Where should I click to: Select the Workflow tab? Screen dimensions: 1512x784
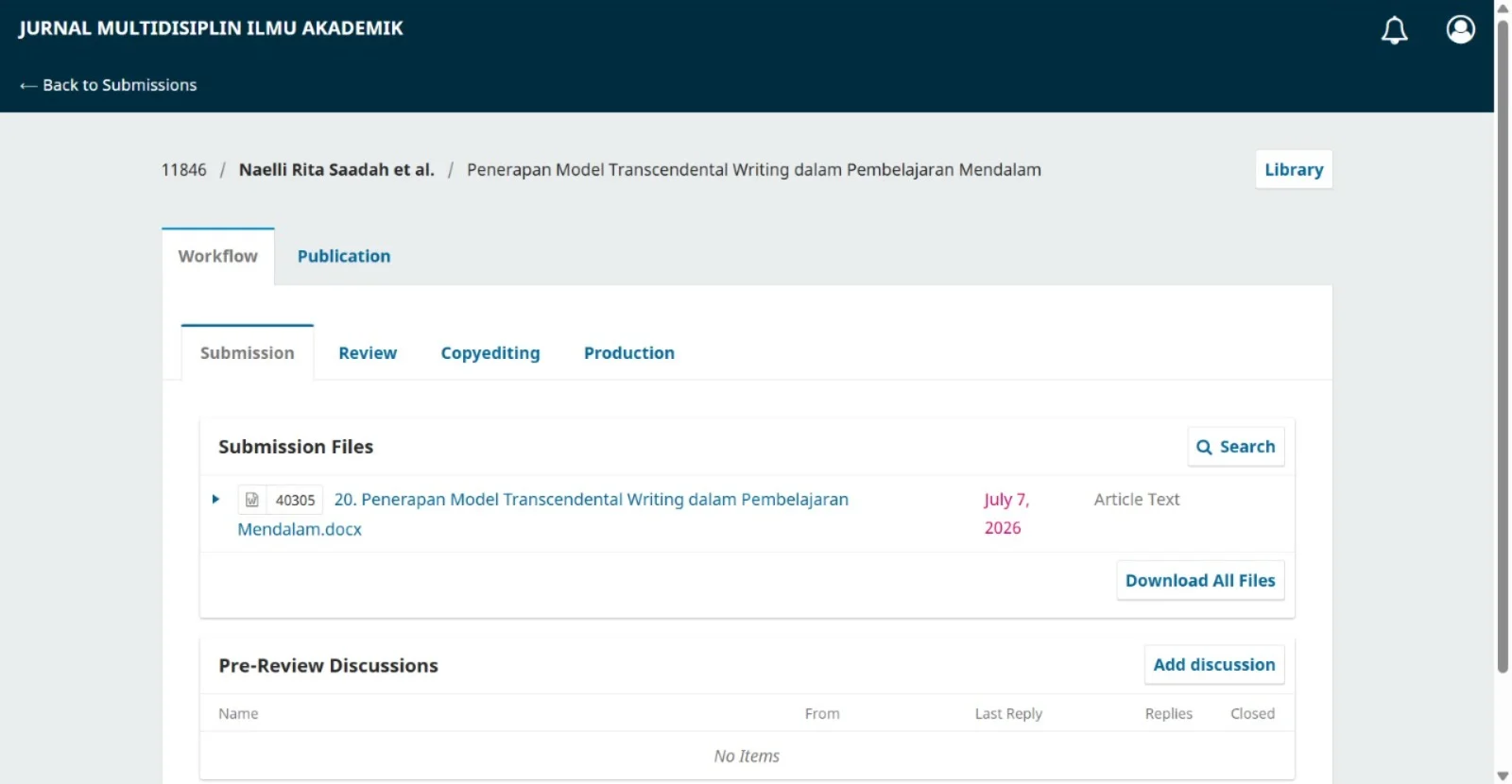[218, 256]
